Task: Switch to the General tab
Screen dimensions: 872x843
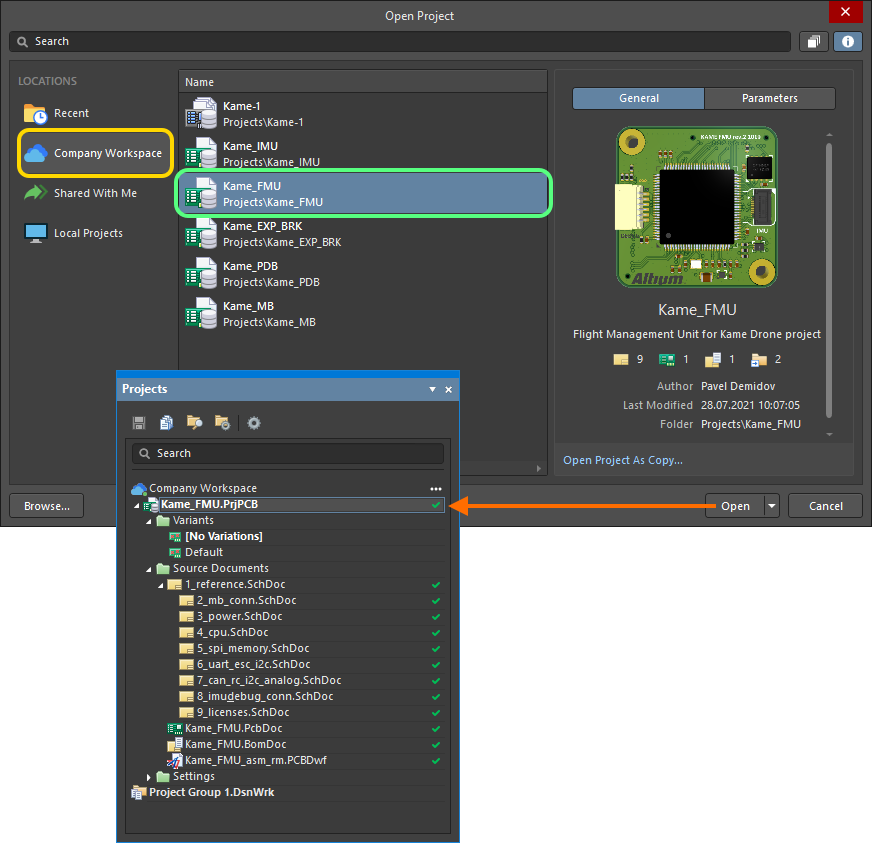Action: point(638,98)
